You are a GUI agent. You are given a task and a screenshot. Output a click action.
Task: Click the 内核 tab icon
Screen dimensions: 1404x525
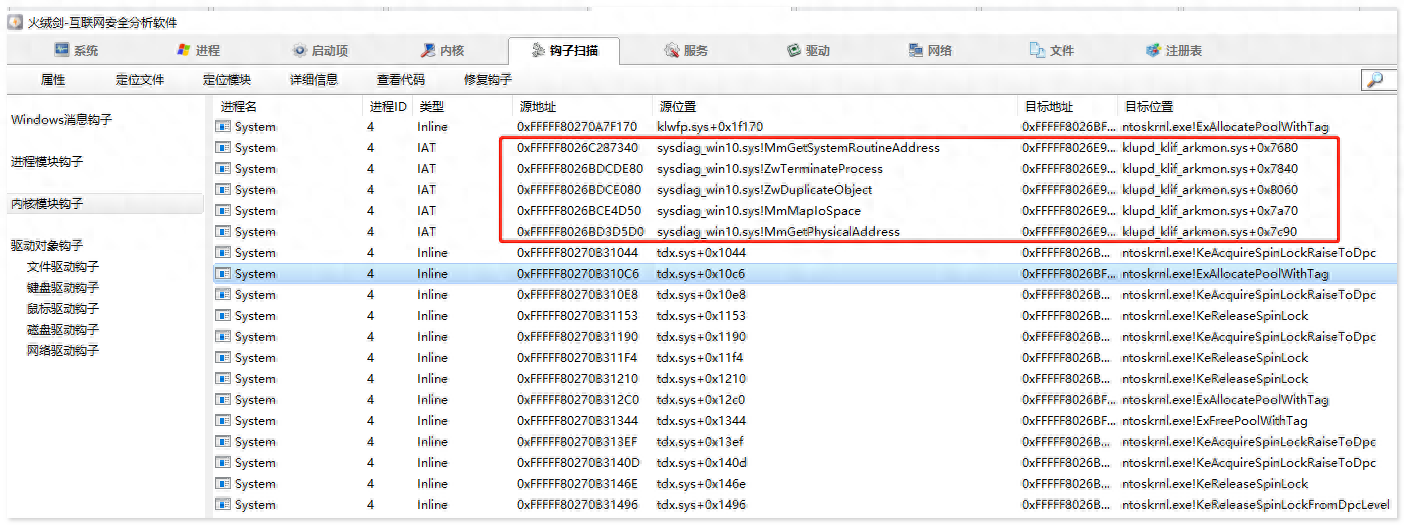coord(428,50)
